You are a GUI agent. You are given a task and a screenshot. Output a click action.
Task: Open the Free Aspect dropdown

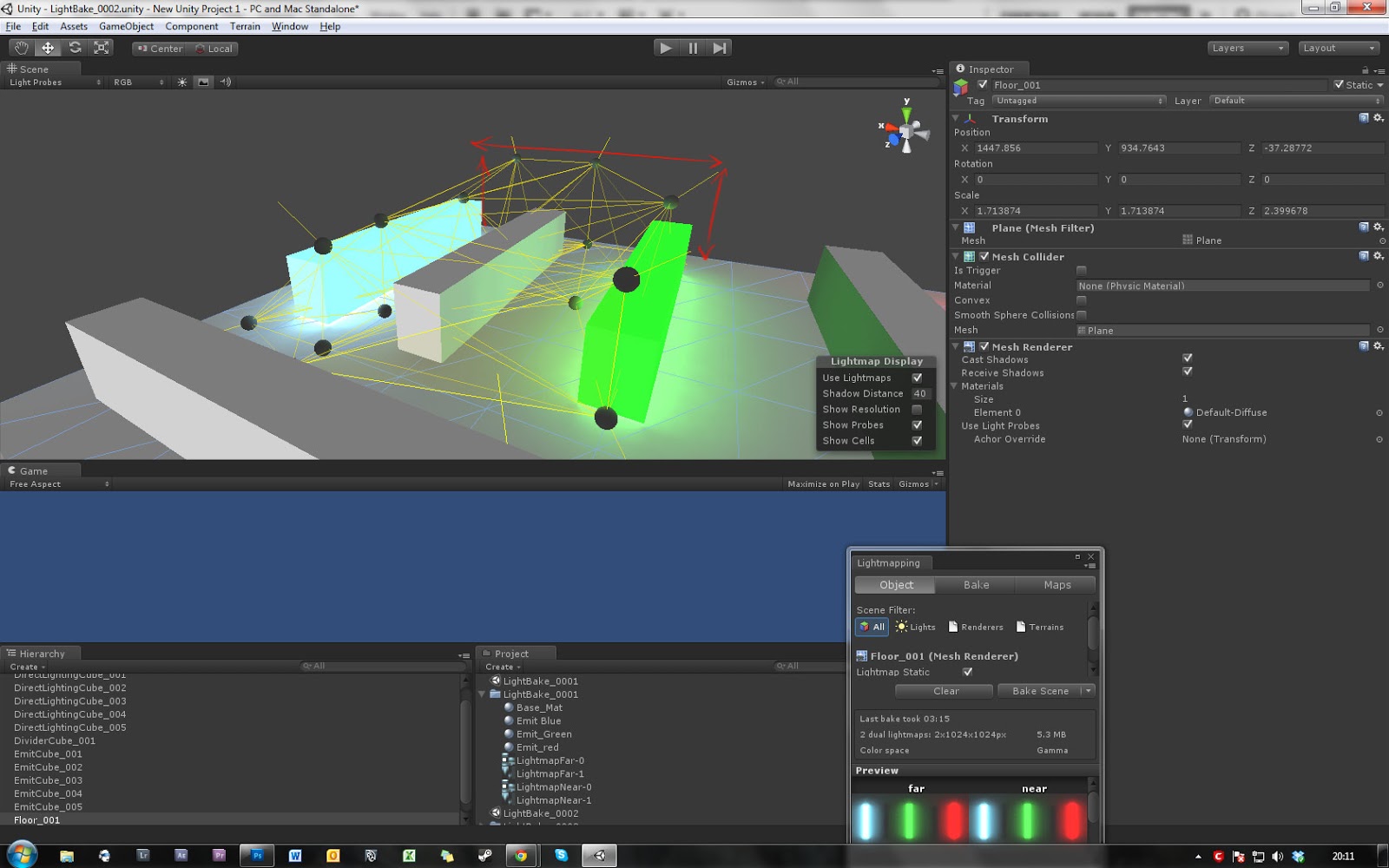pyautogui.click(x=58, y=484)
